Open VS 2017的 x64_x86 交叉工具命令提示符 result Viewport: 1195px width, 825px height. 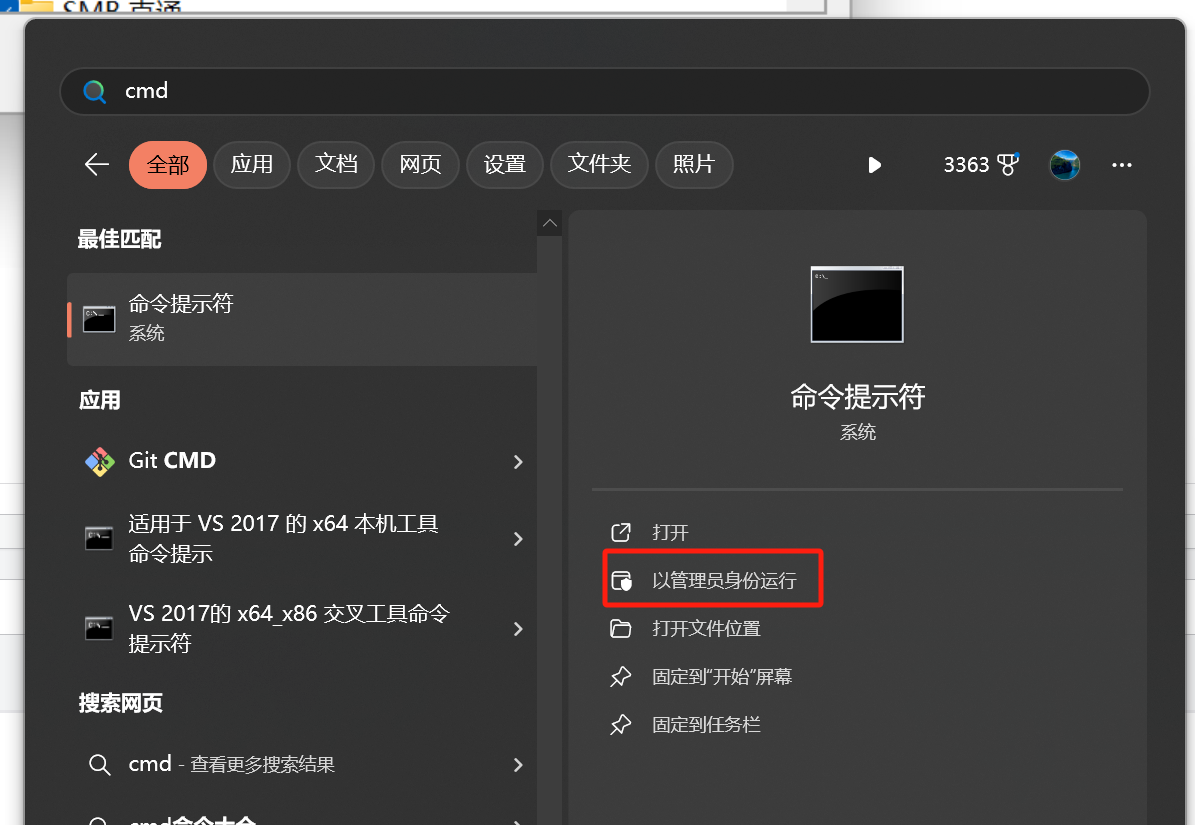point(302,628)
